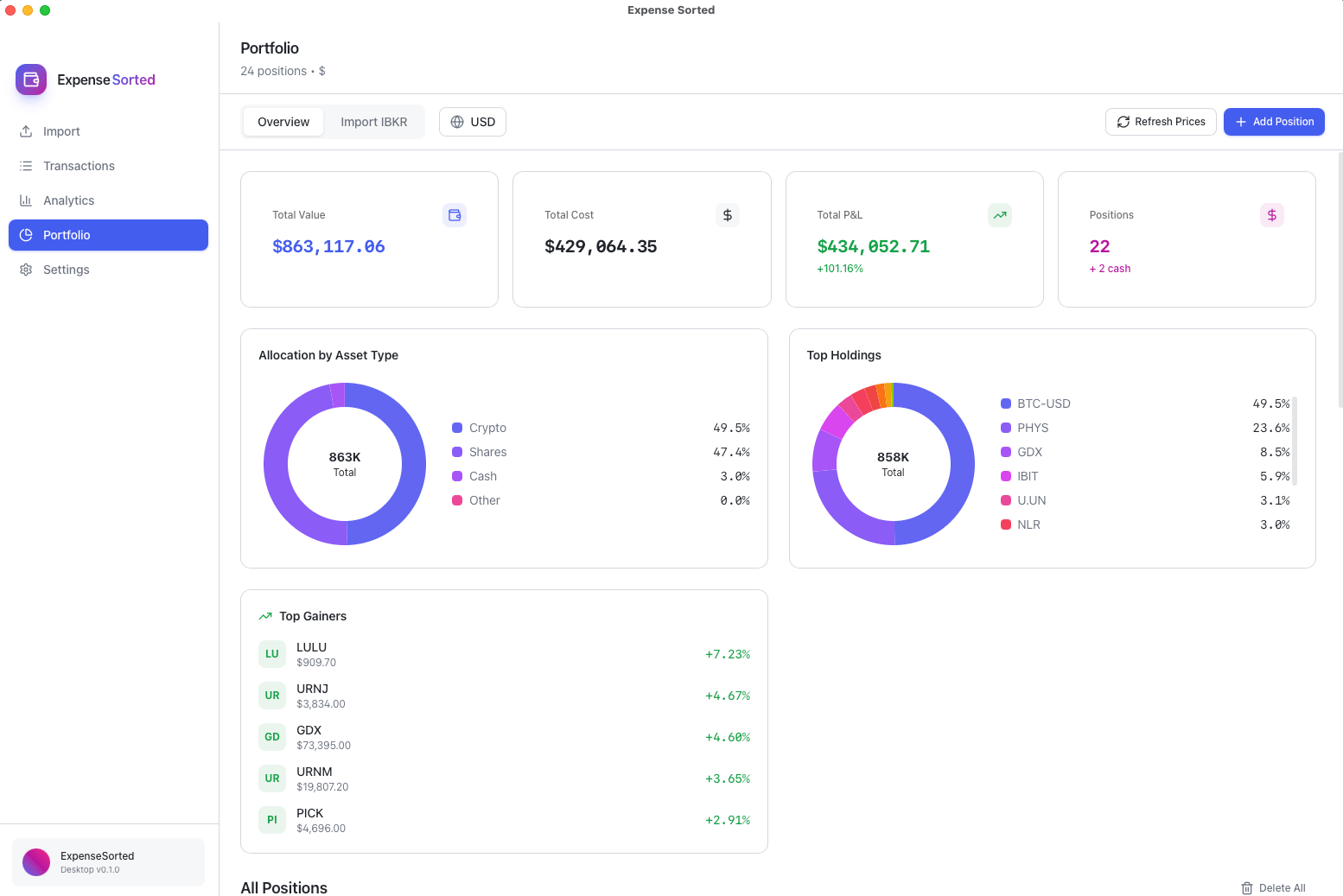Screen dimensions: 1343x896
Task: Click the PI badge for PICK
Action: [272, 820]
